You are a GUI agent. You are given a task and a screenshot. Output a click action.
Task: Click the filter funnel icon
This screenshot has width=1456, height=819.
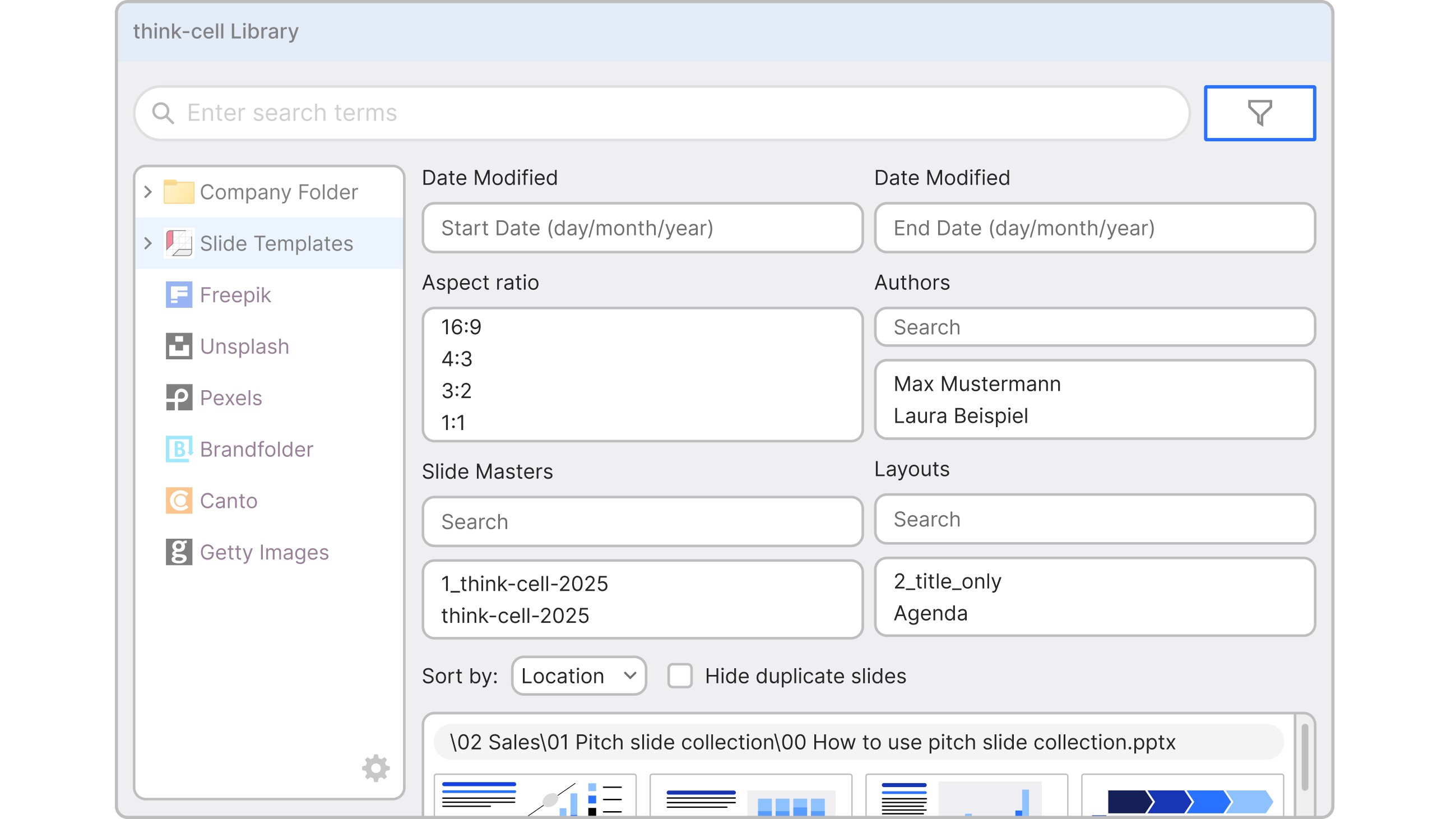tap(1259, 113)
